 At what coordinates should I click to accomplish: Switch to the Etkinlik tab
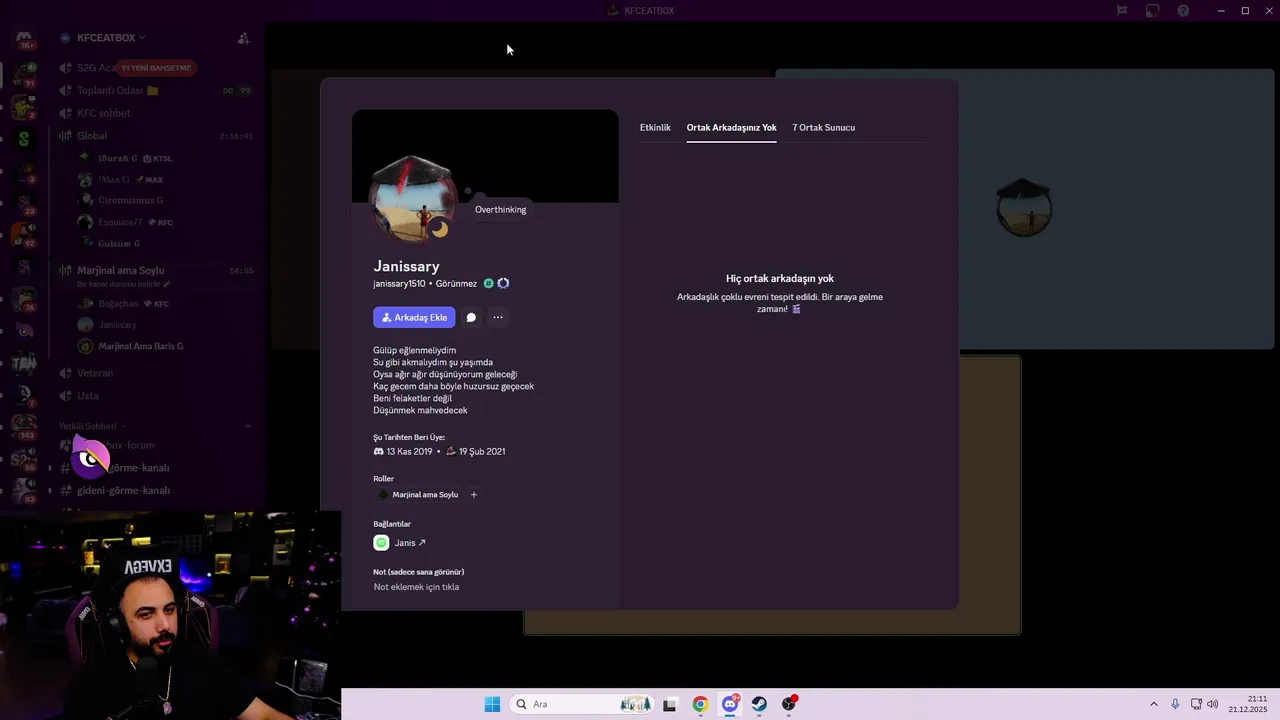click(x=655, y=127)
